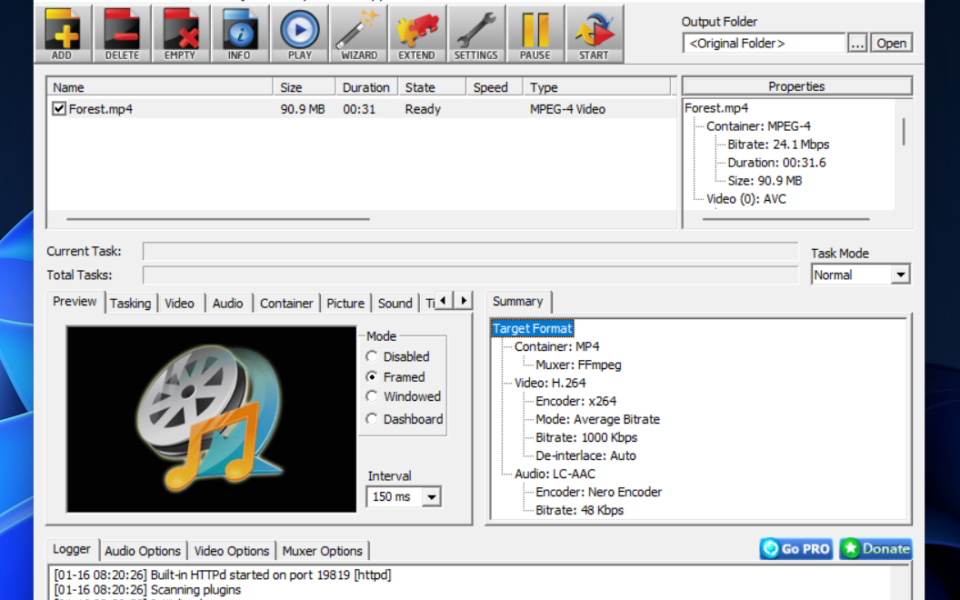Click the PAUSE toolbar icon
Image resolution: width=960 pixels, height=600 pixels.
tap(535, 34)
